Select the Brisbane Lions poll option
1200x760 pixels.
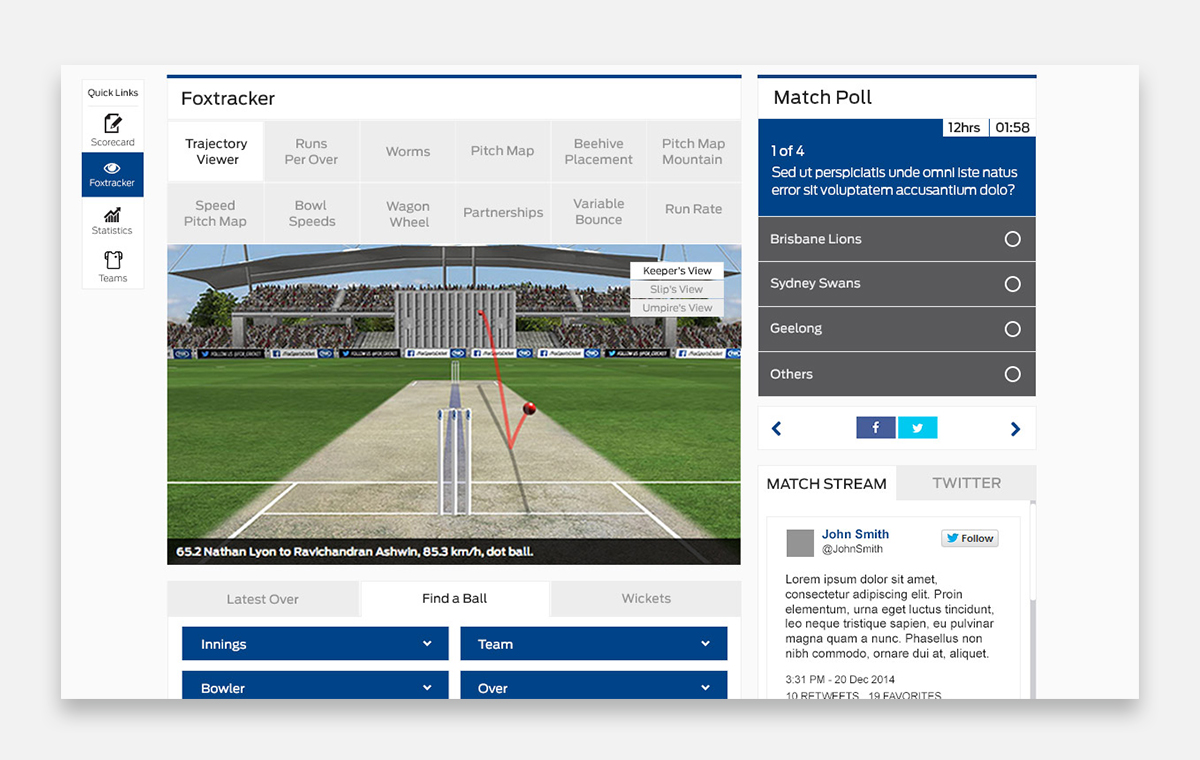click(897, 239)
